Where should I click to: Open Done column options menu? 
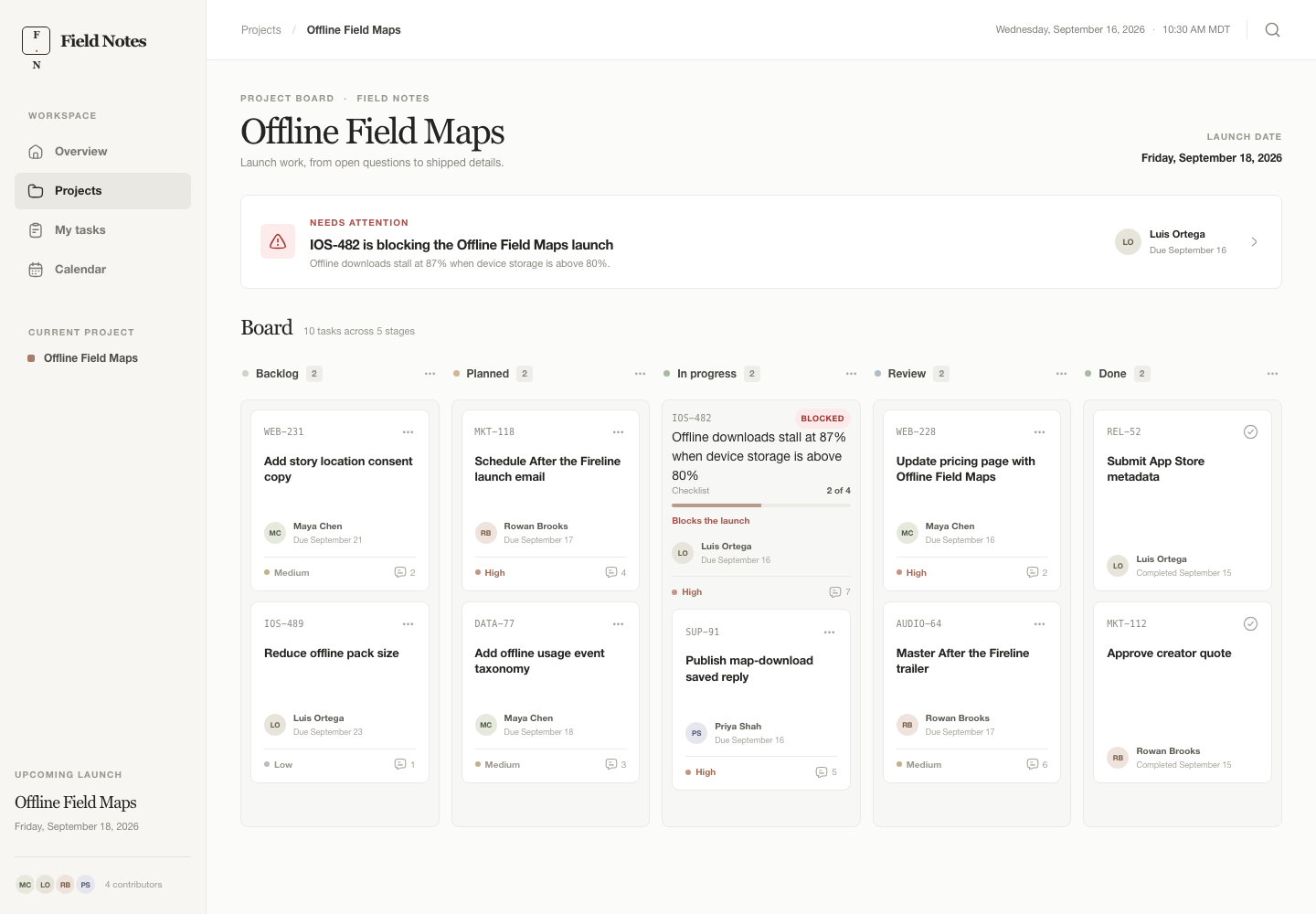[x=1273, y=374]
